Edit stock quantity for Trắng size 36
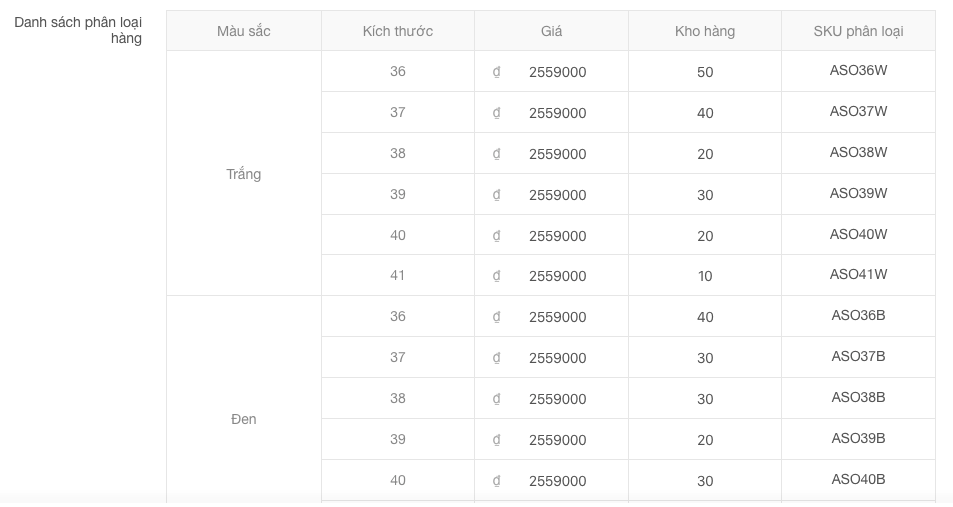This screenshot has height=507, width=953. [x=705, y=72]
